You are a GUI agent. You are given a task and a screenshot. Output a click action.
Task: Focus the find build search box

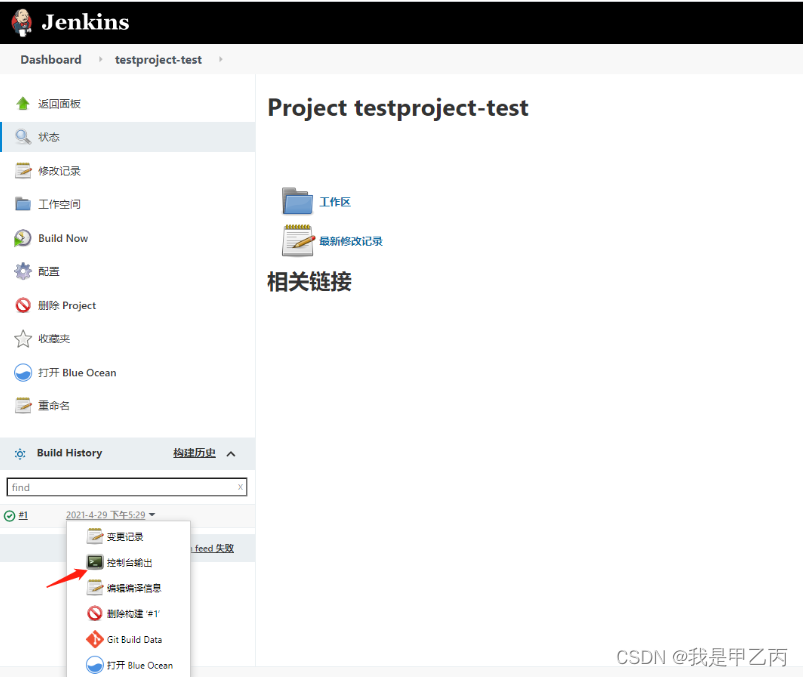click(126, 487)
